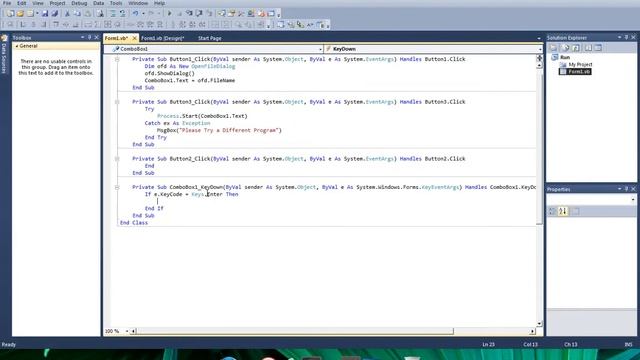Click the Cut scissors icon
This screenshot has height=360, width=640.
coord(67,13)
